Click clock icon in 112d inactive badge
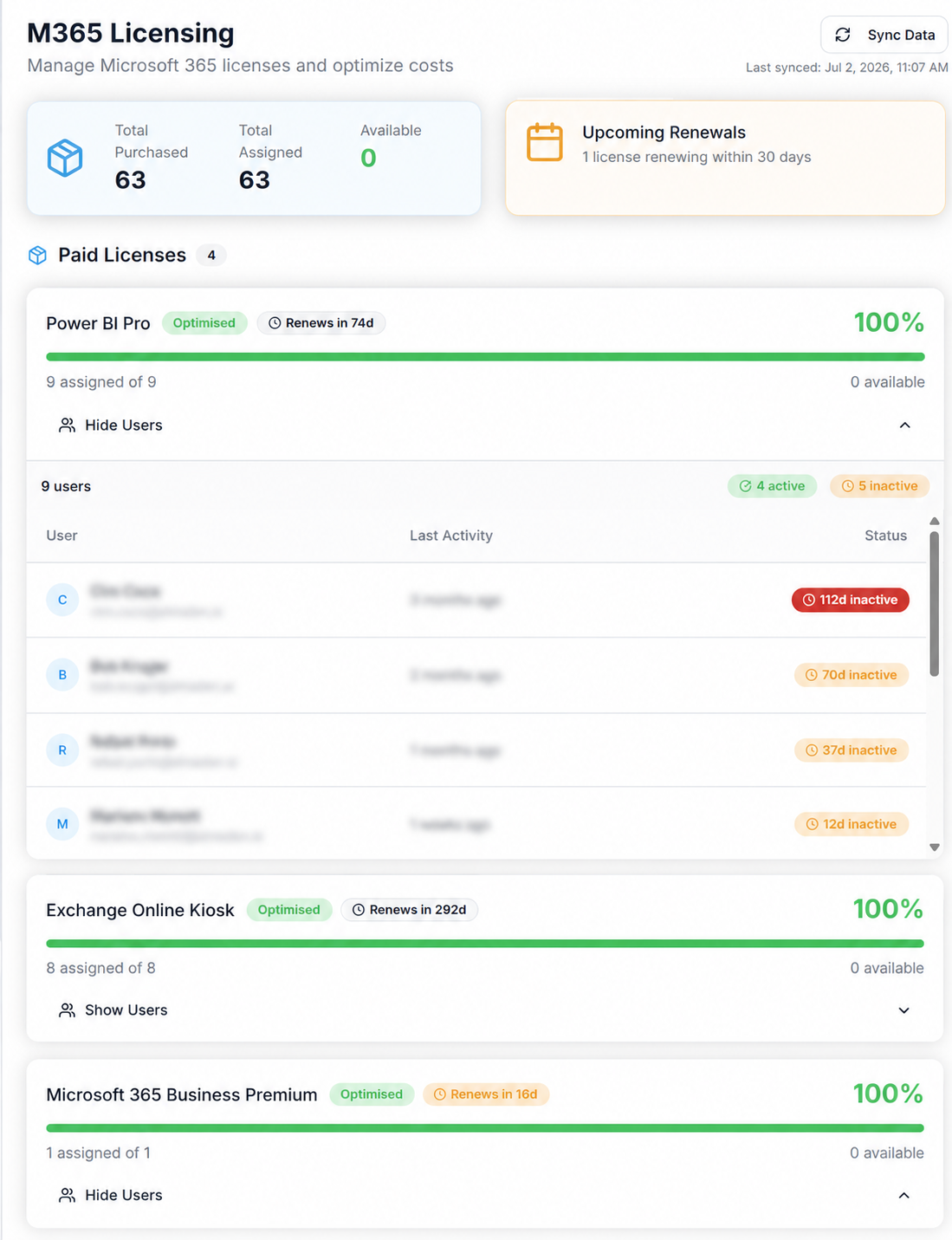Viewport: 952px width, 1240px height. tap(809, 600)
